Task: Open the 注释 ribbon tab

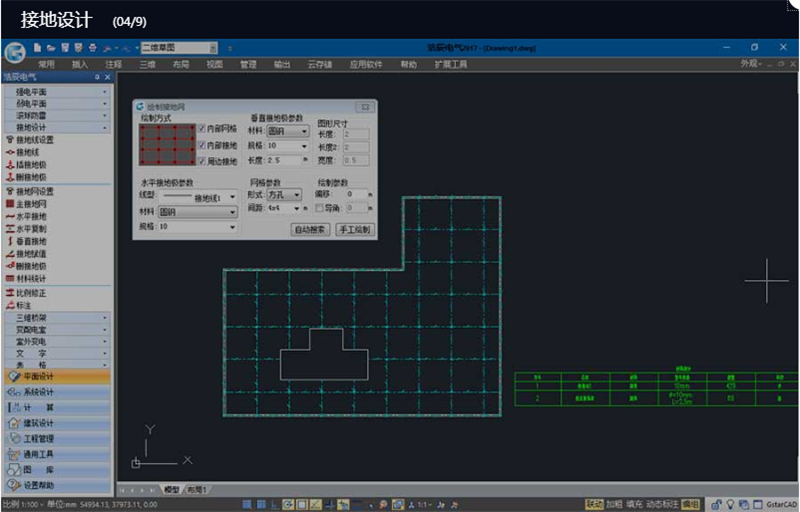Action: coord(113,64)
